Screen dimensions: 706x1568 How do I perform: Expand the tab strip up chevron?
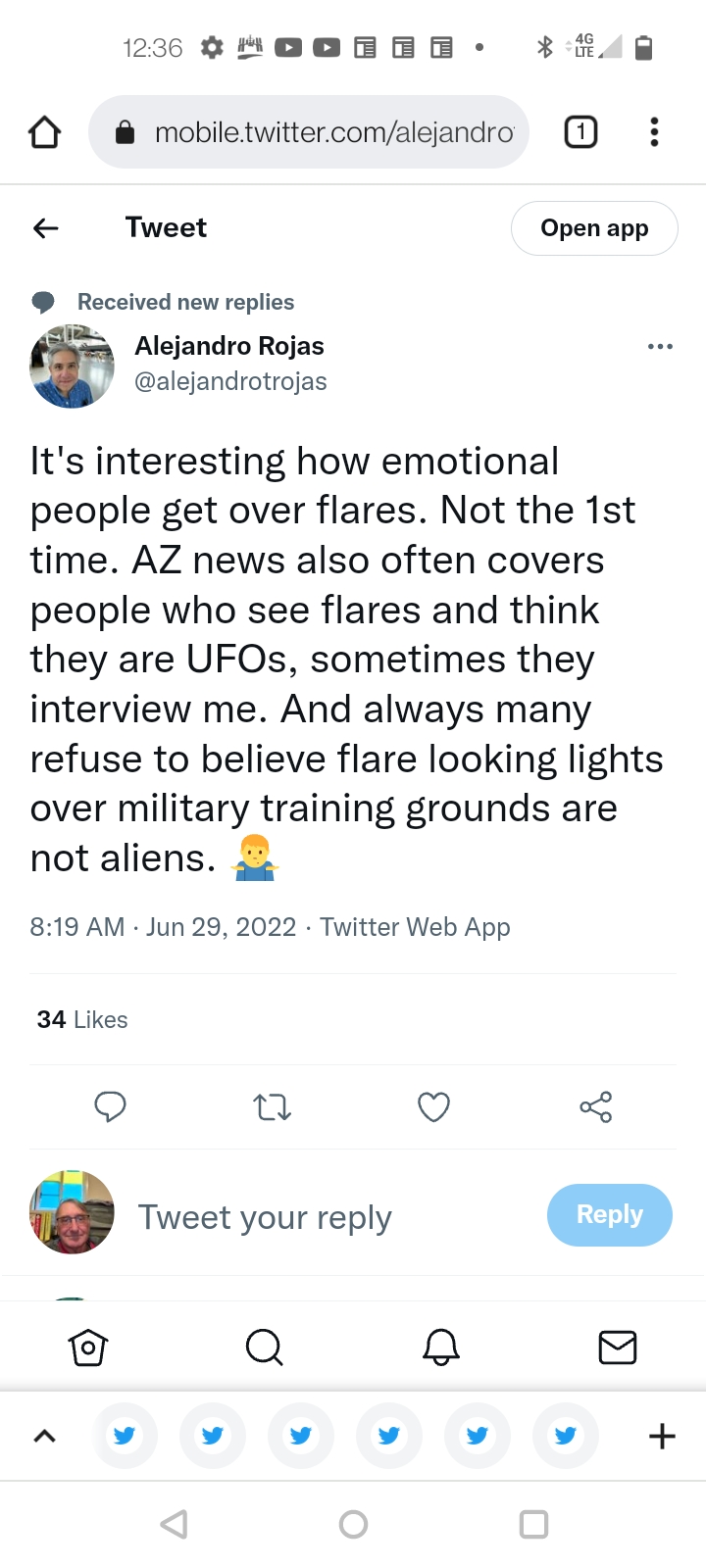45,1437
